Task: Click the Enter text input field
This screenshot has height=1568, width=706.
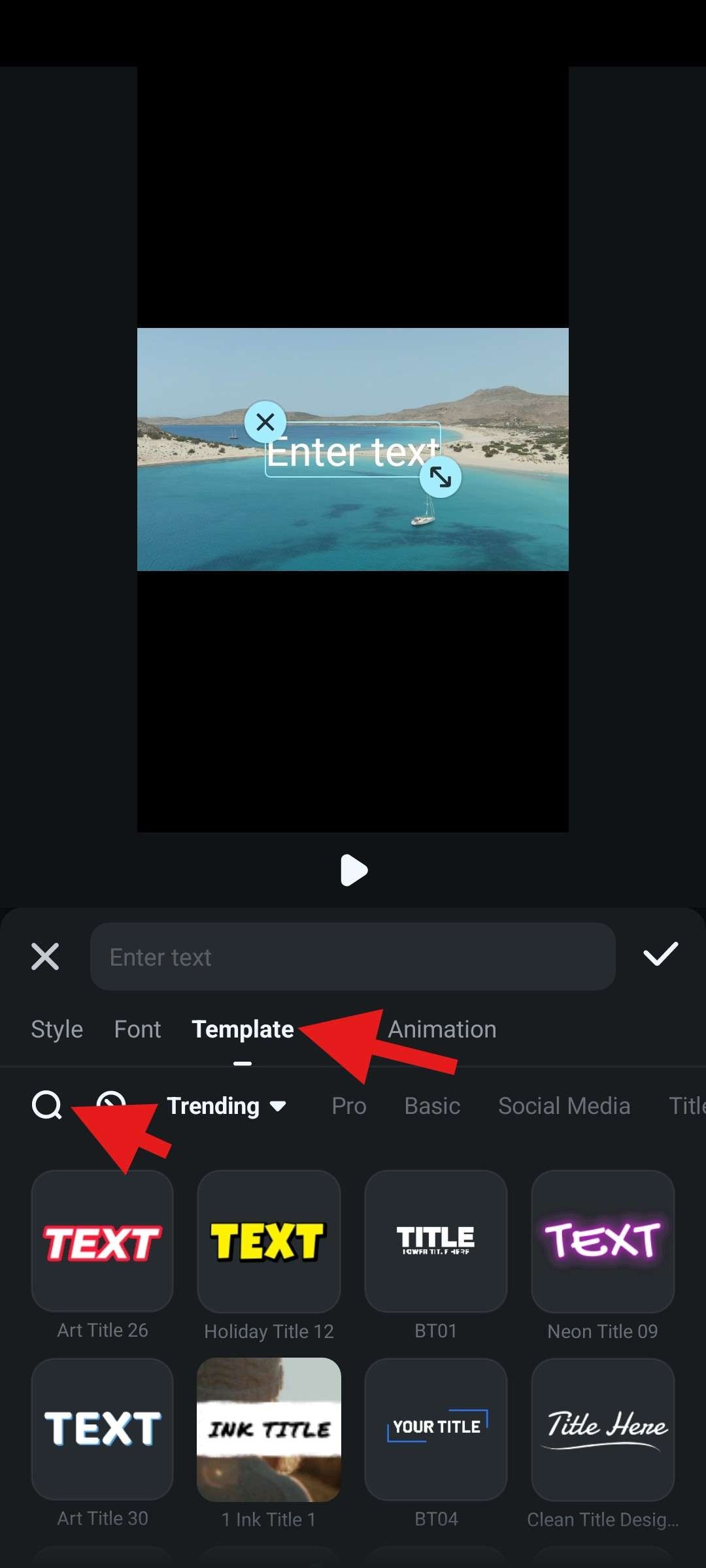Action: (x=353, y=956)
